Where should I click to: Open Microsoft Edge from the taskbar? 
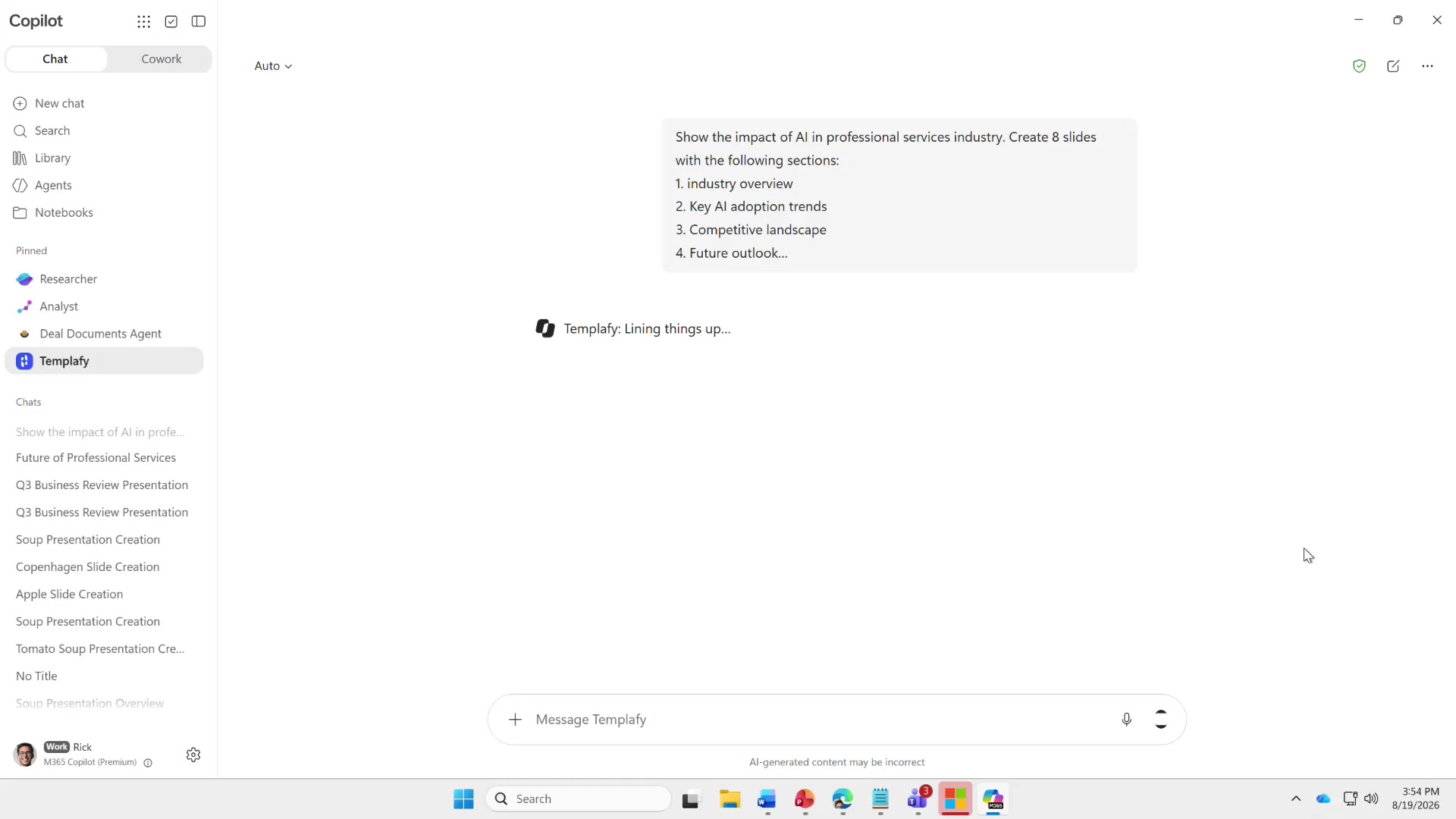pyautogui.click(x=843, y=799)
